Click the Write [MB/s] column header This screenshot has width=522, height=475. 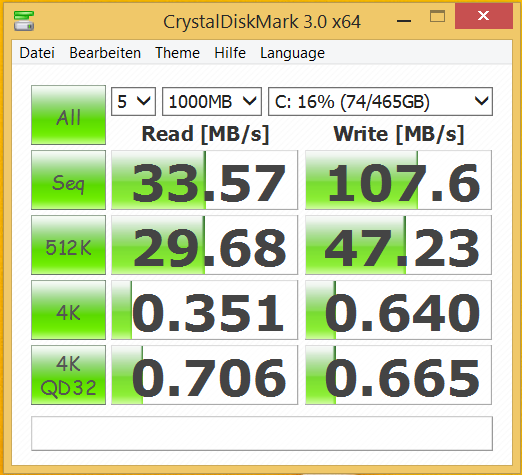[x=399, y=134]
